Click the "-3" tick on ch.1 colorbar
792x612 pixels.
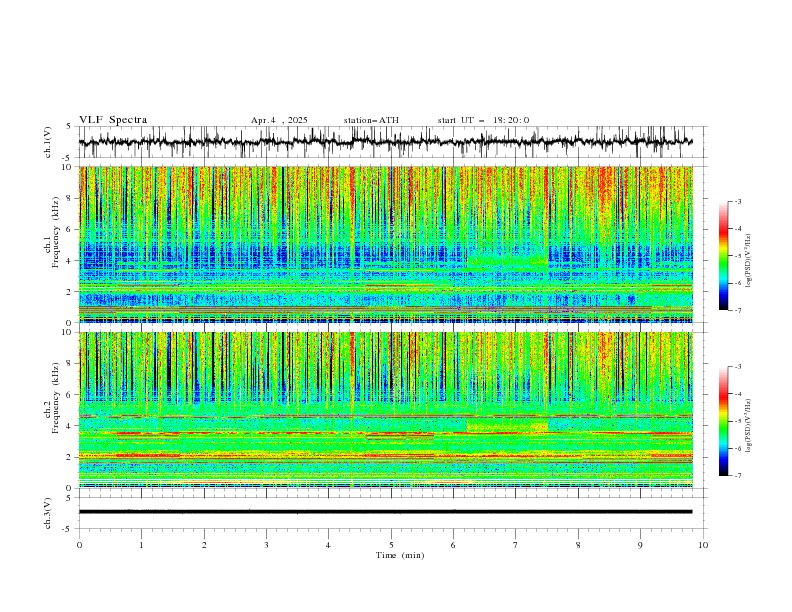tap(738, 201)
